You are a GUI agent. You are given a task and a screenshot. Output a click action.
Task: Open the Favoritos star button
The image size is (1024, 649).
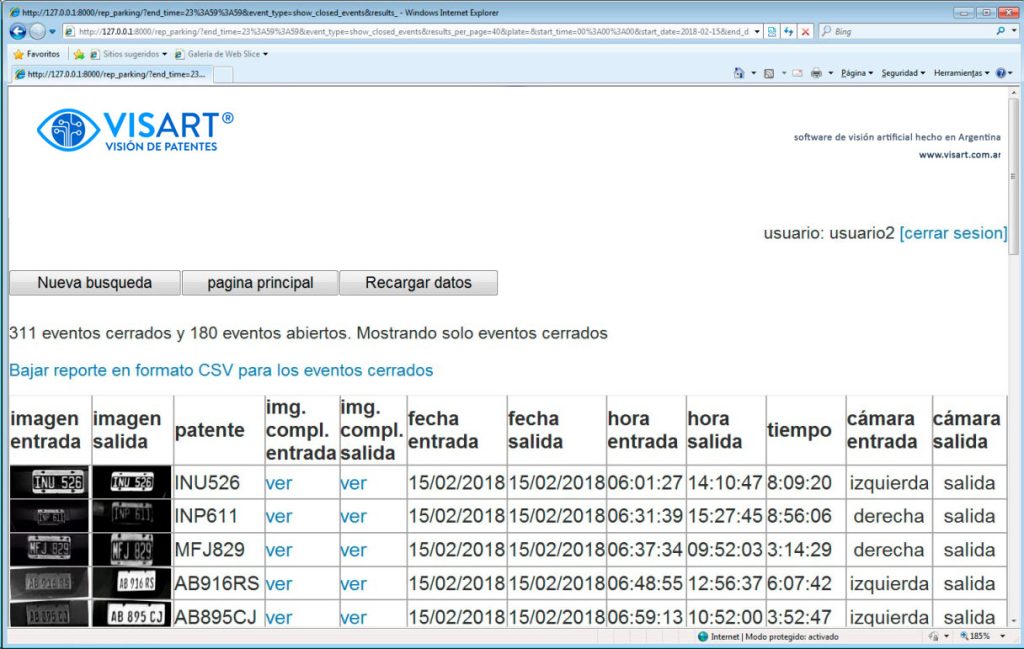click(x=37, y=54)
